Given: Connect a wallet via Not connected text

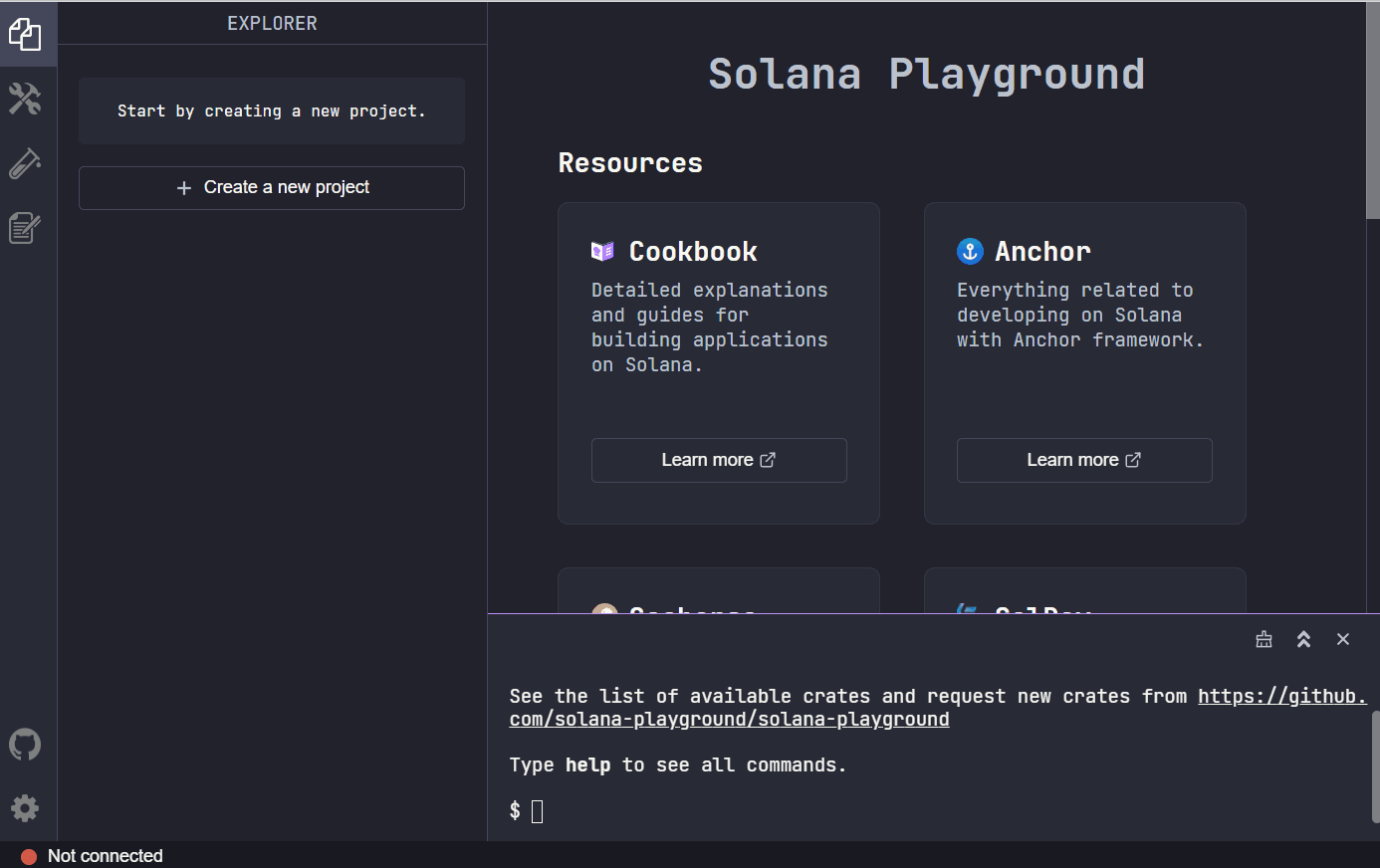Looking at the screenshot, I should coord(105,855).
